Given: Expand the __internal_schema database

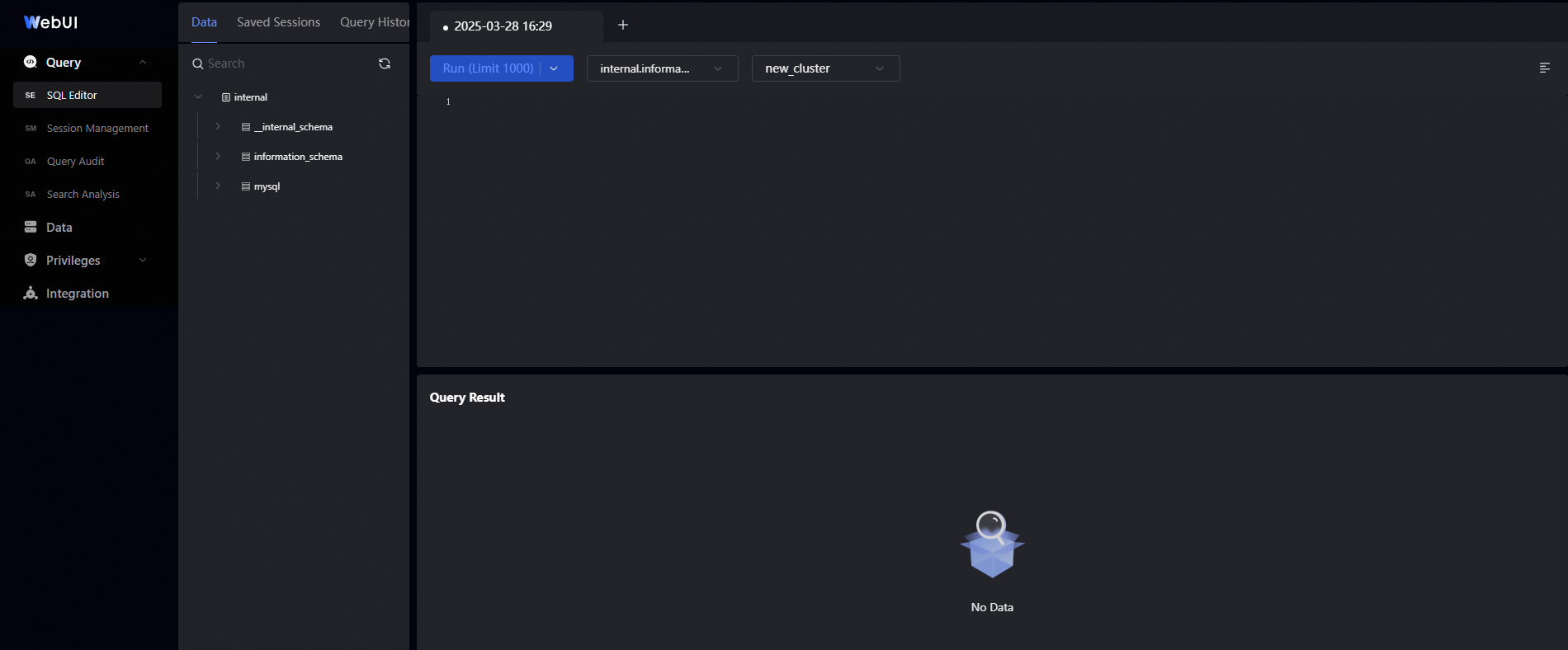Looking at the screenshot, I should point(218,126).
